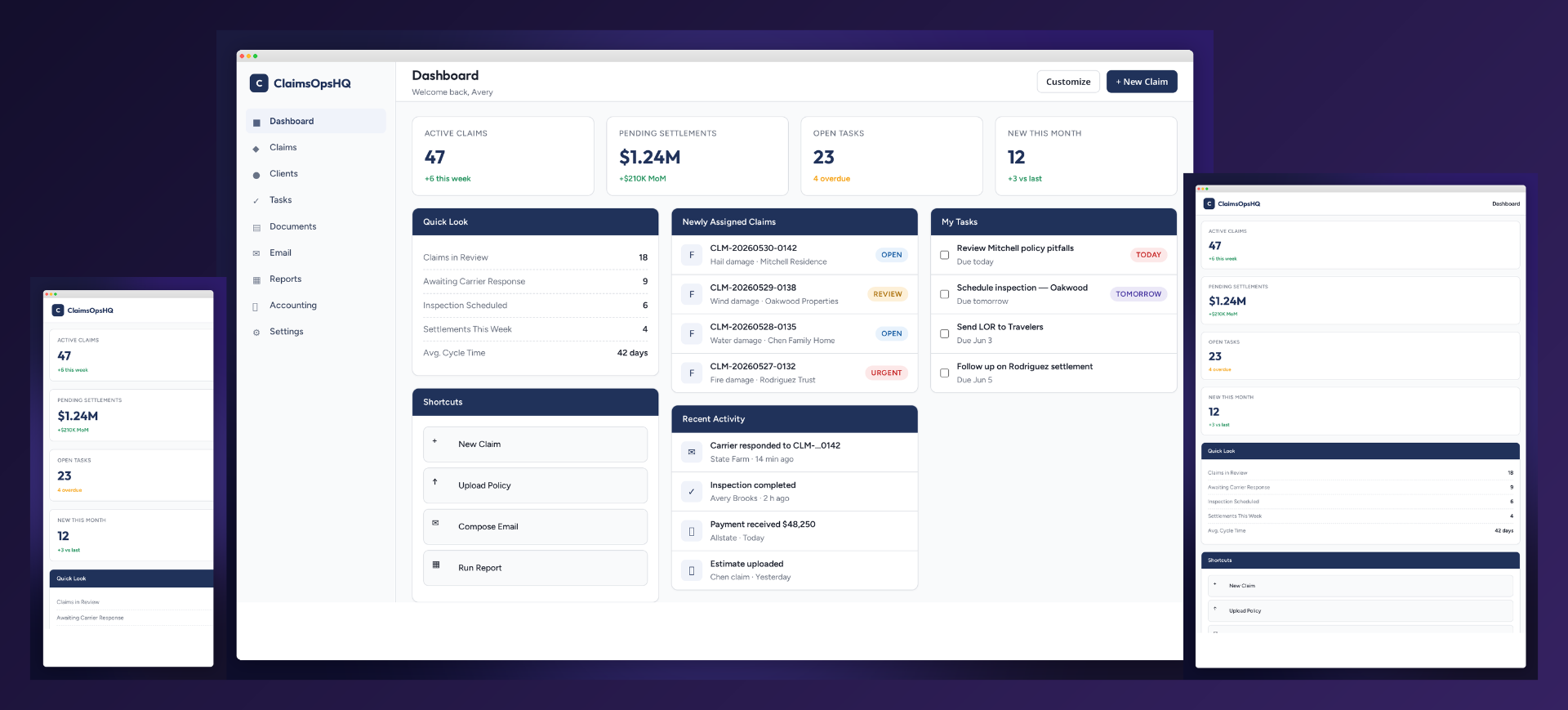Click the Settings gear icon in sidebar
This screenshot has height=710, width=1568.
point(256,332)
